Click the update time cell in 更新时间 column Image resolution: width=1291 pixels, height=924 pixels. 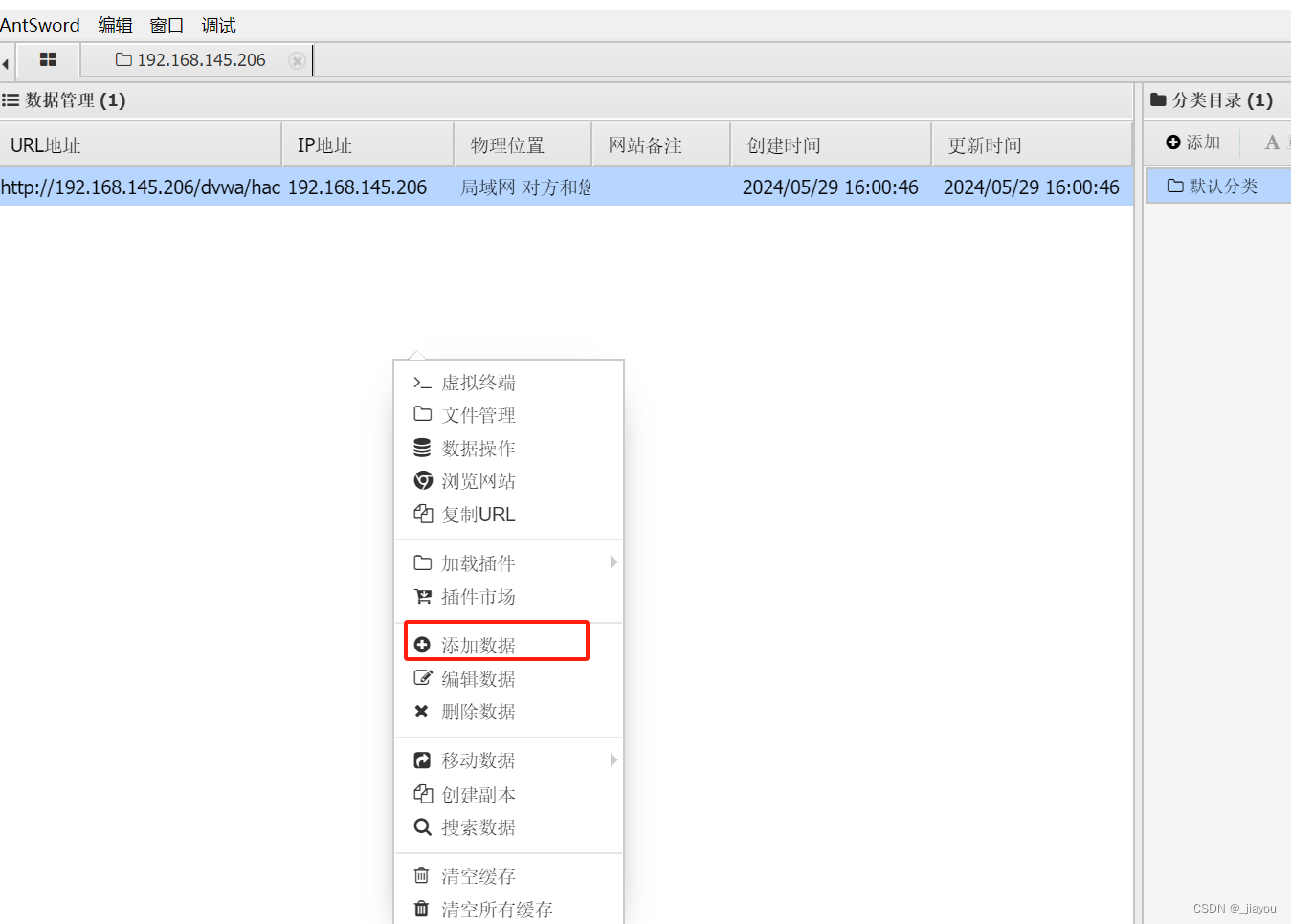pyautogui.click(x=1032, y=187)
